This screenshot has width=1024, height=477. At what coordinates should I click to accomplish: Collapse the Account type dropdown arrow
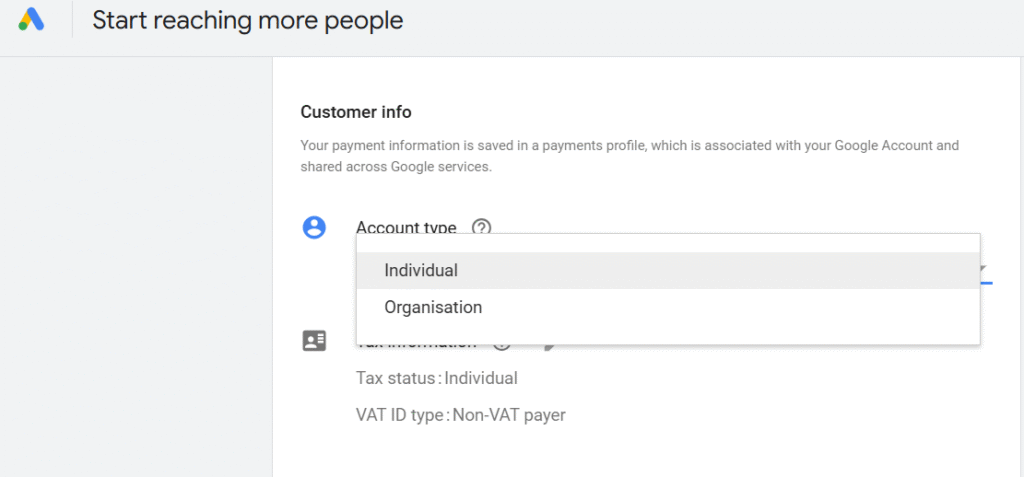click(985, 269)
